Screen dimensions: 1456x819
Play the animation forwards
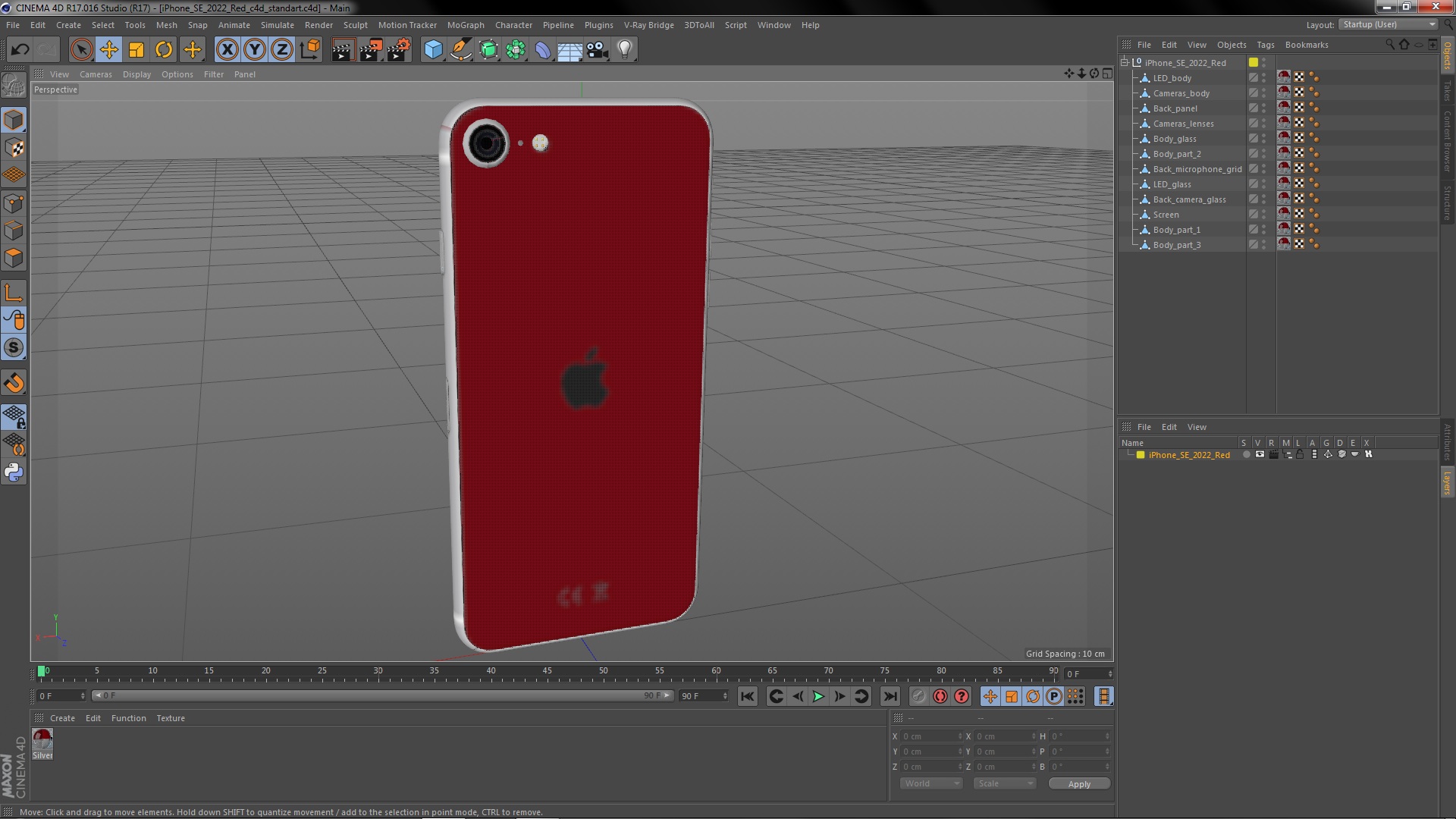click(818, 696)
